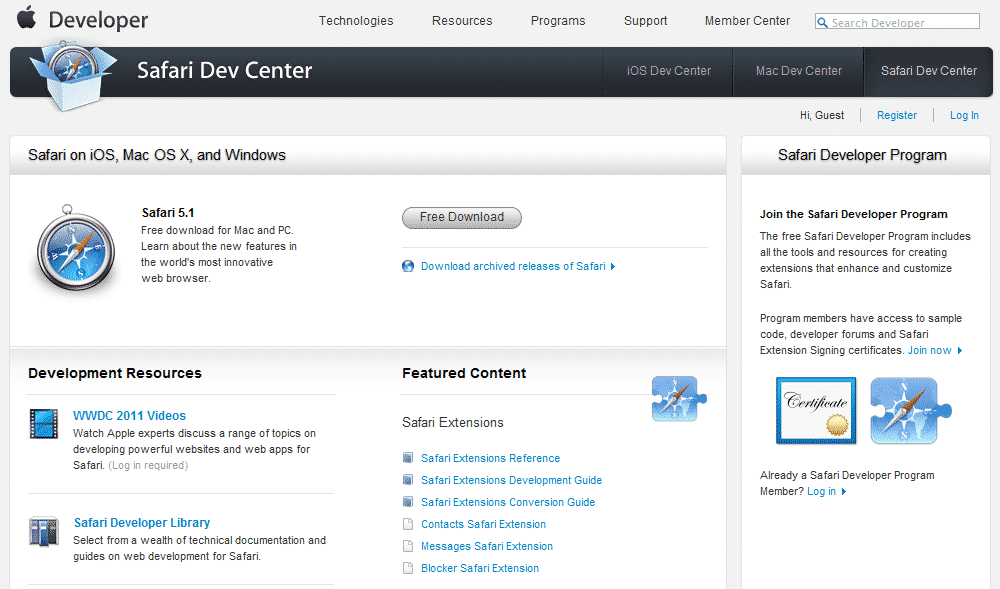Click the Safari Developer Library books icon
The height and width of the screenshot is (589, 1000).
pyautogui.click(x=44, y=531)
